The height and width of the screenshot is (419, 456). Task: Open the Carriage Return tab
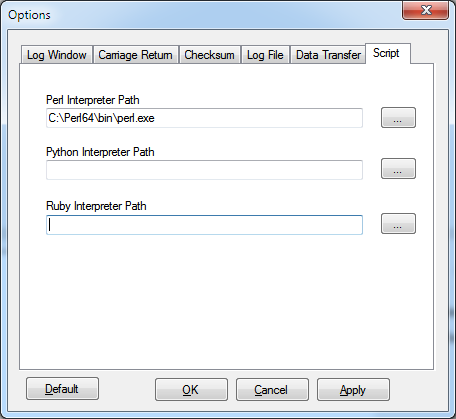click(136, 55)
